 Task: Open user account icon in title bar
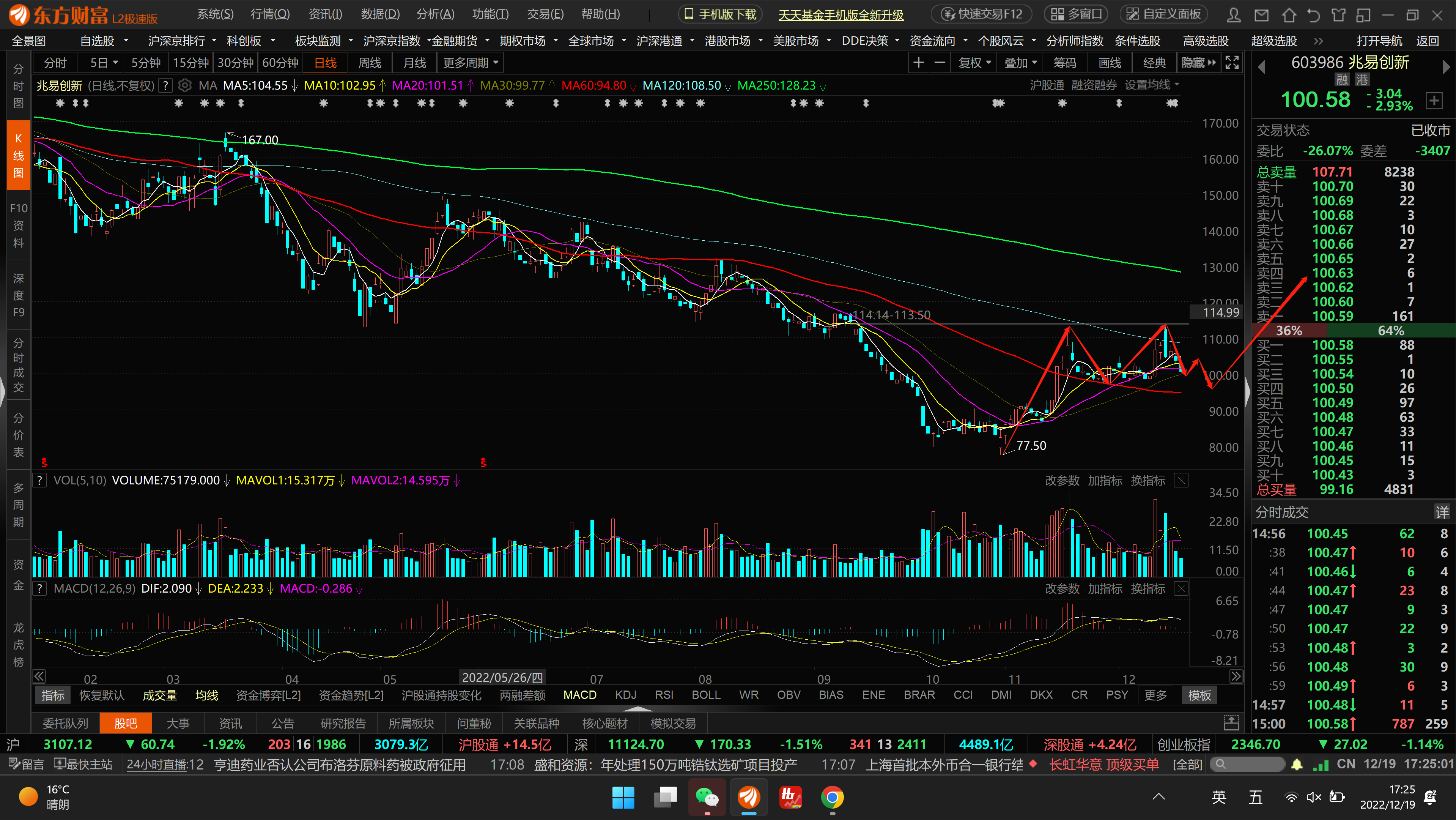pos(1234,15)
